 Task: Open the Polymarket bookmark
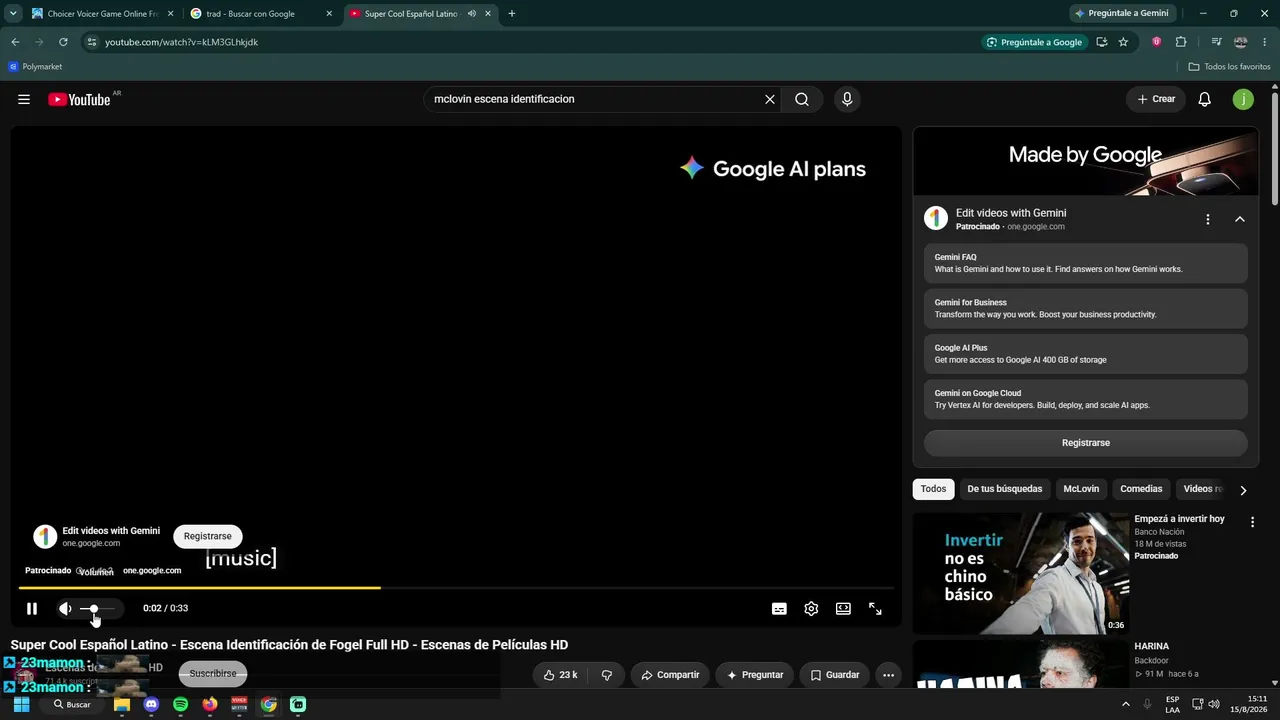click(35, 67)
